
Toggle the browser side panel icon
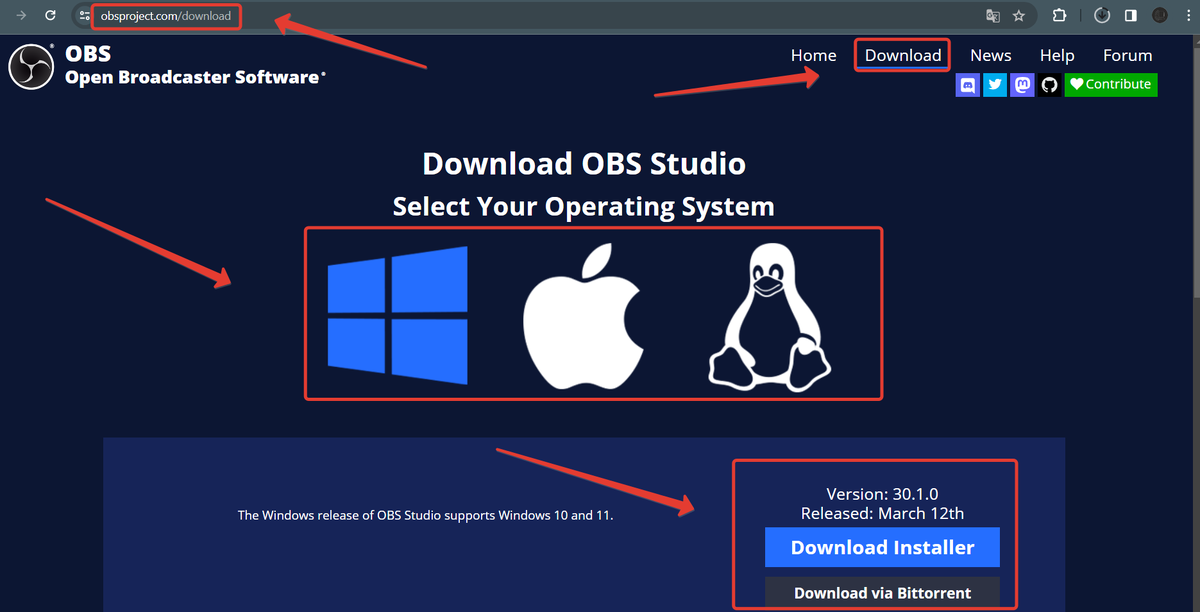pyautogui.click(x=1131, y=16)
